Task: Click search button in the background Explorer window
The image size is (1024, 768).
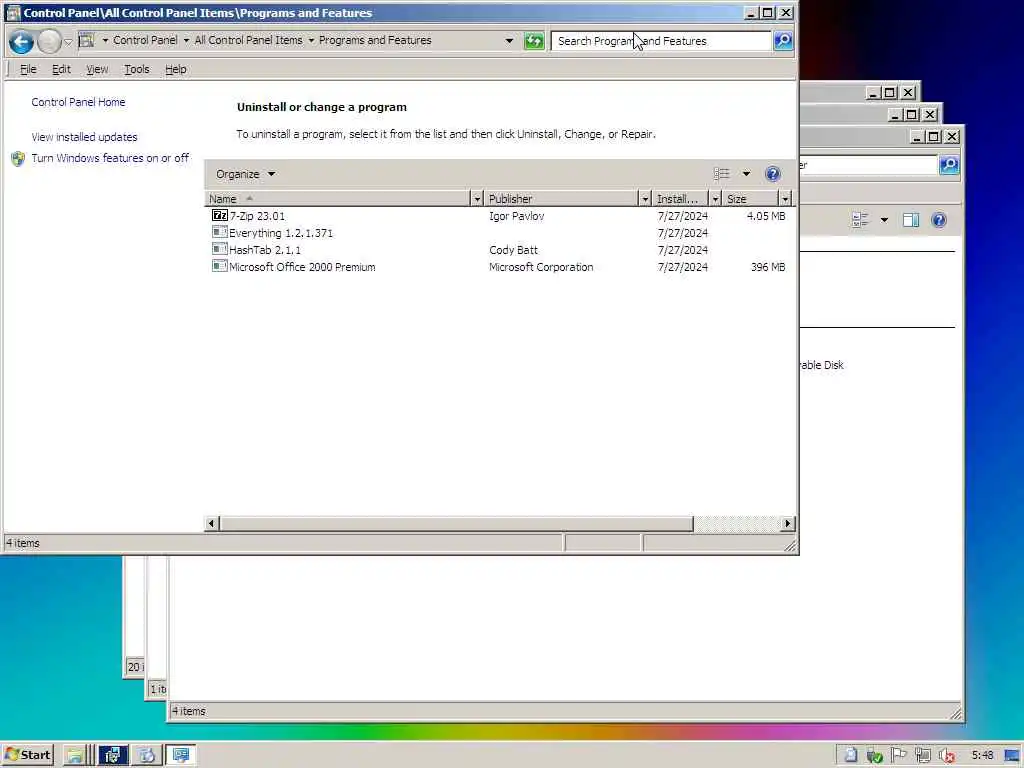Action: [x=949, y=165]
